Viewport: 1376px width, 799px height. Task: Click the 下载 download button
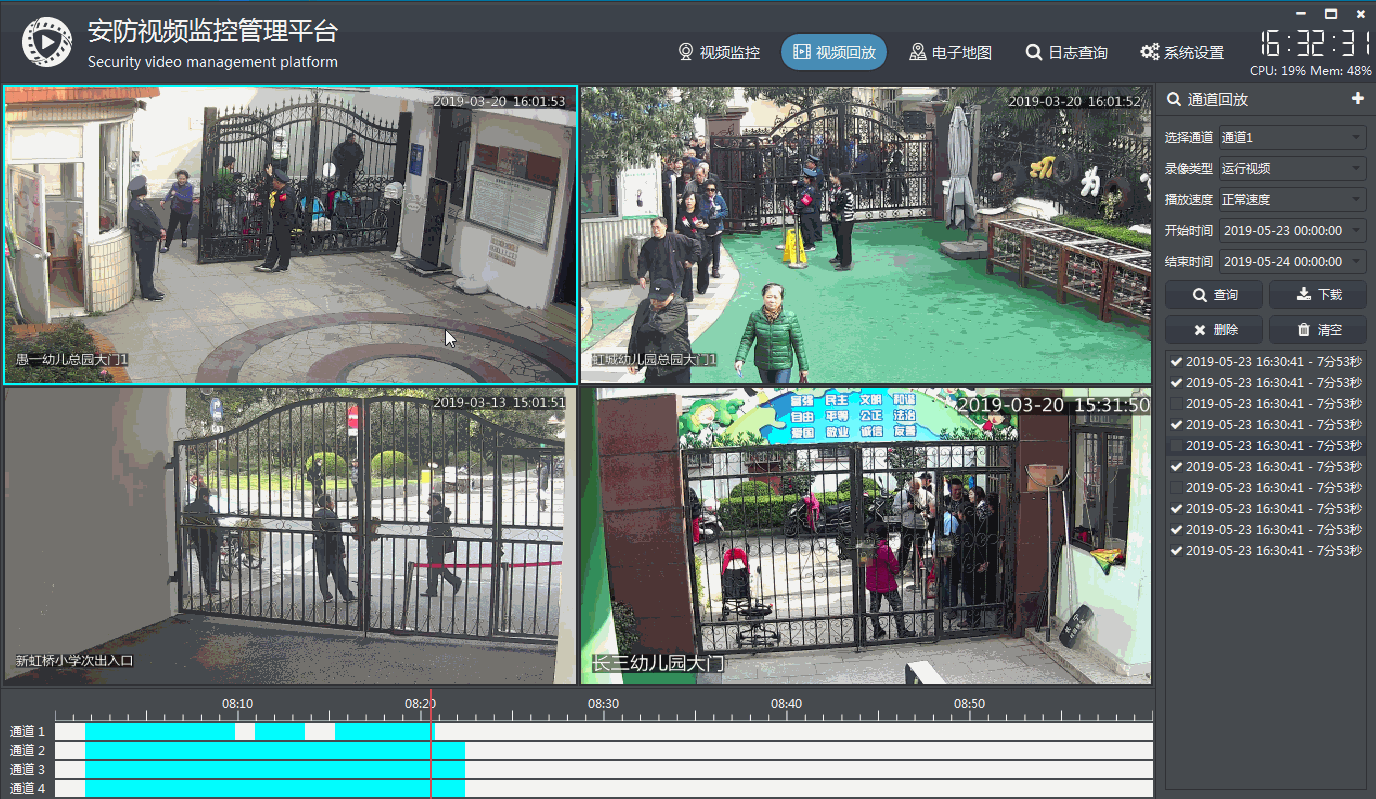tap(1317, 295)
